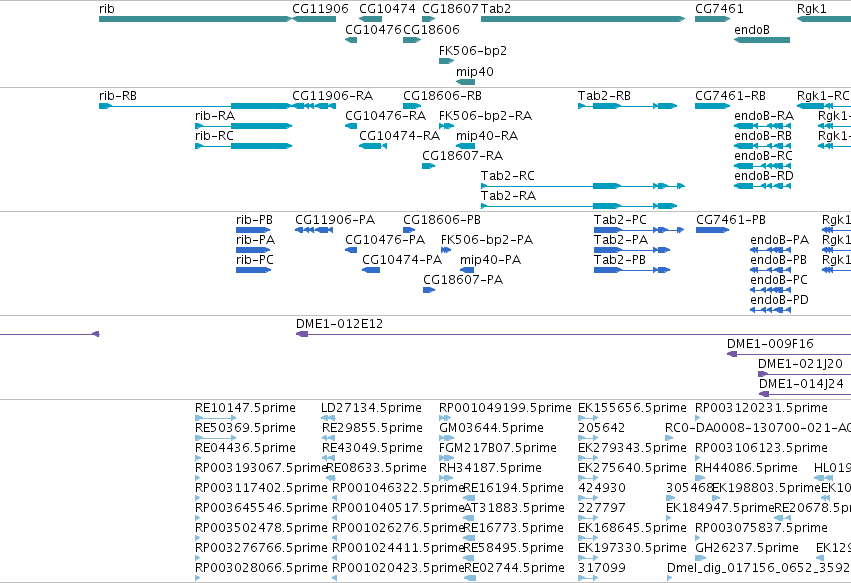Click EST LD27134.5prime

tap(328, 419)
